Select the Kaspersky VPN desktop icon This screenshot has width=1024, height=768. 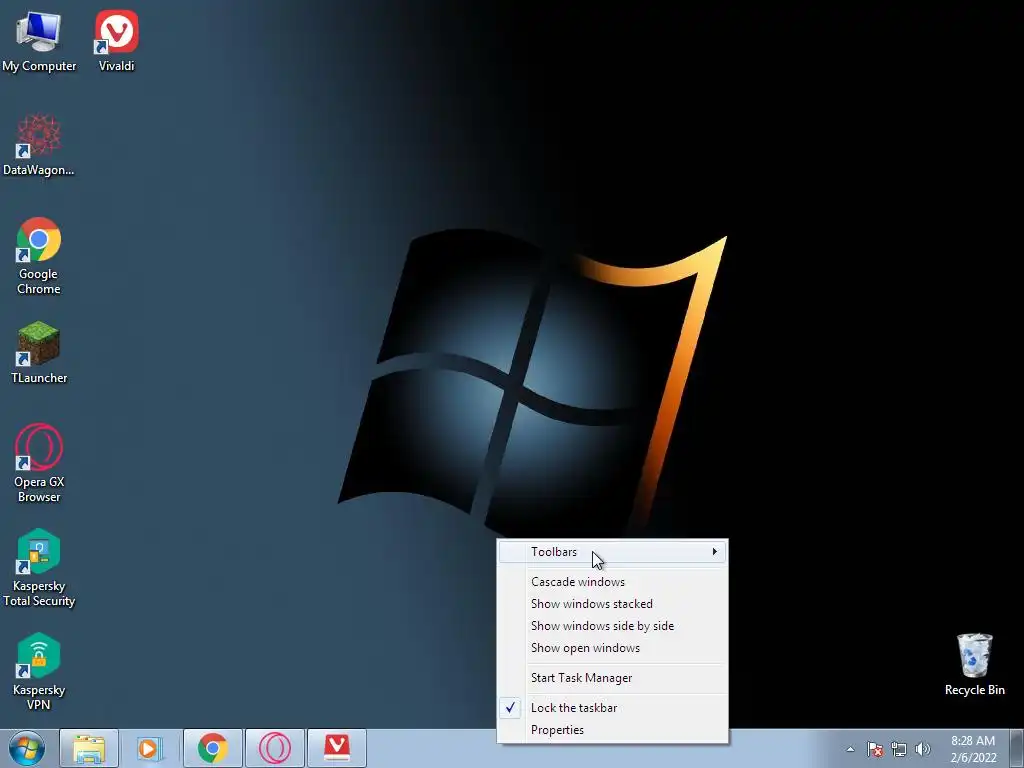39,671
